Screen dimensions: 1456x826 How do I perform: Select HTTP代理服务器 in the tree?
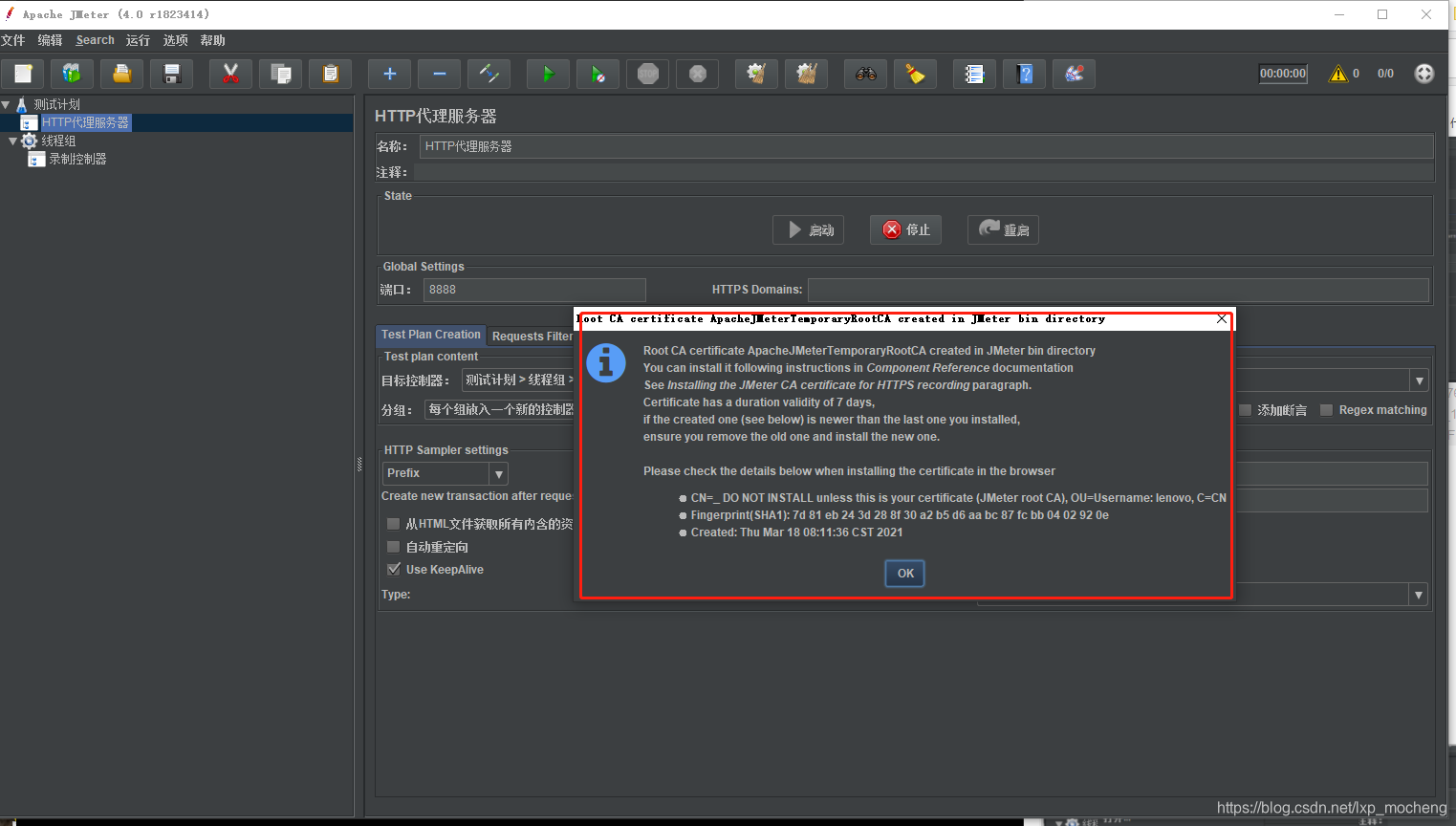click(85, 122)
